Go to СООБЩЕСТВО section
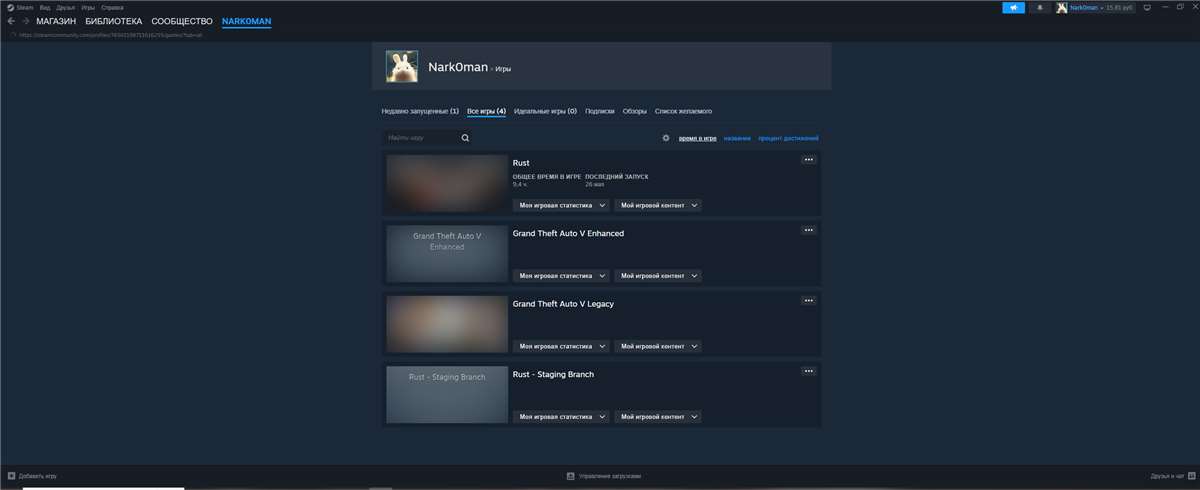Viewport: 1200px width, 490px height. point(182,21)
